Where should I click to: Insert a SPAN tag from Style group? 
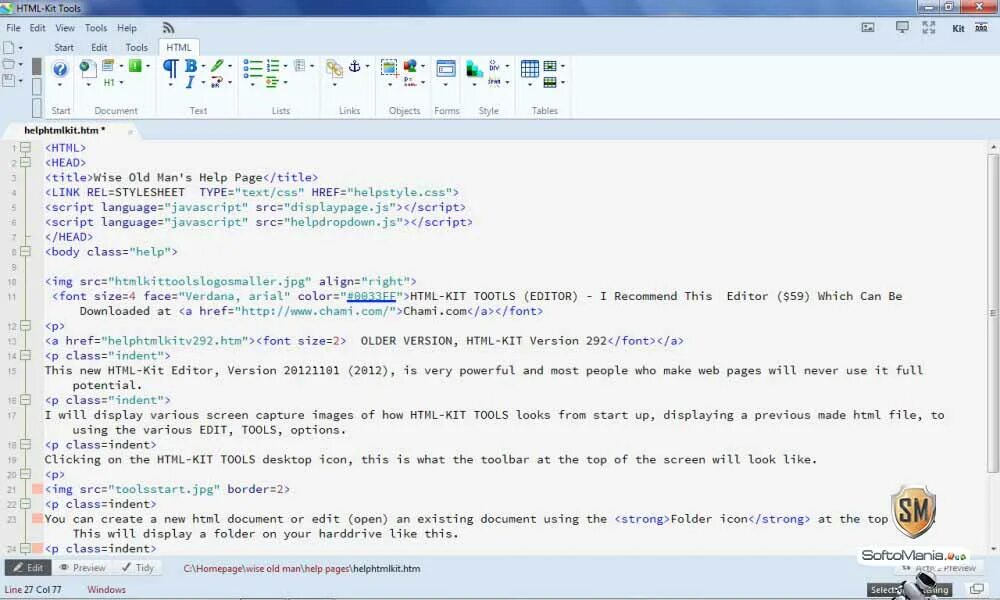tap(494, 82)
